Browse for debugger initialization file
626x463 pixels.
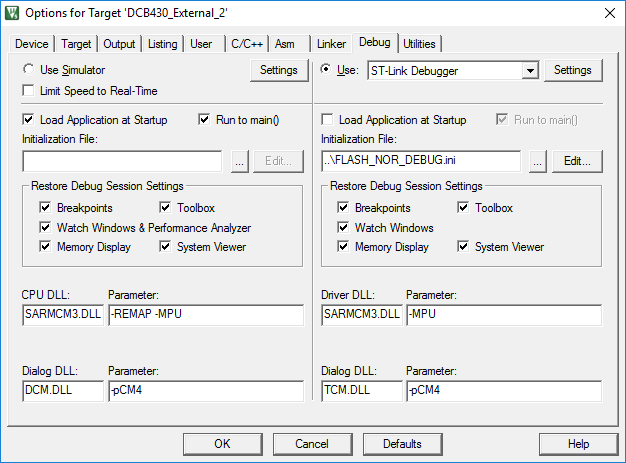[538, 161]
